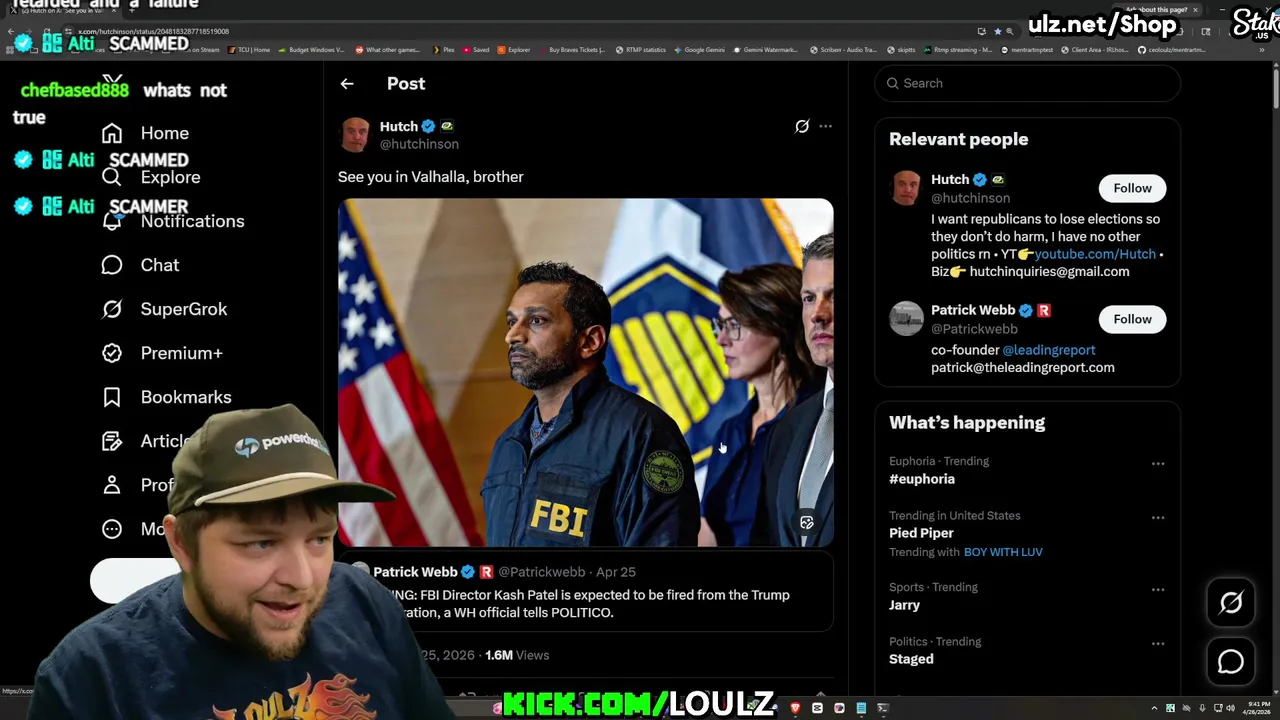Open the floating Grok button
Screen dimensions: 1280x720
[1231, 602]
